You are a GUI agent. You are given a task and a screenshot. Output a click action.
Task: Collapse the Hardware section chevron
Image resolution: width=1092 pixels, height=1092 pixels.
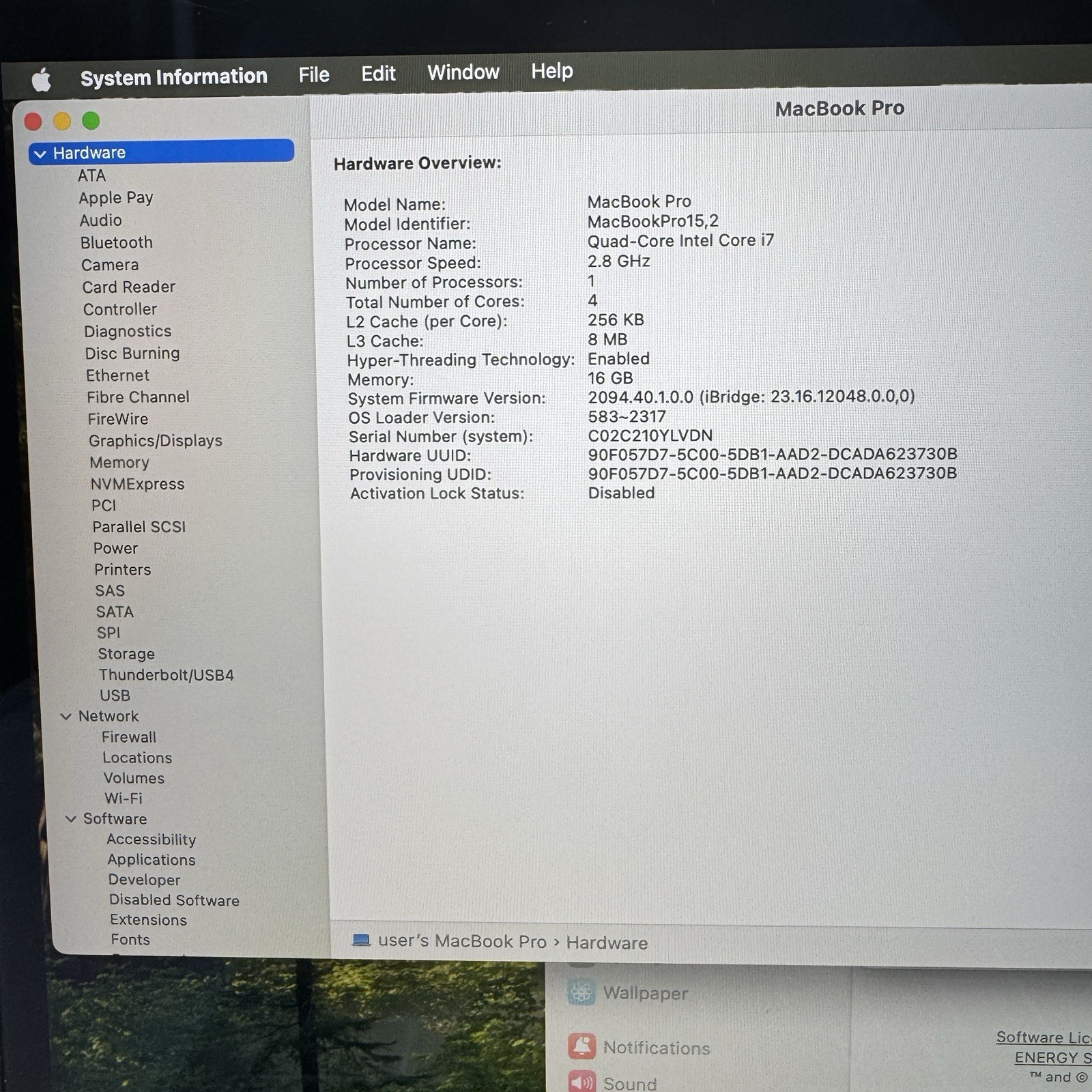tap(40, 154)
